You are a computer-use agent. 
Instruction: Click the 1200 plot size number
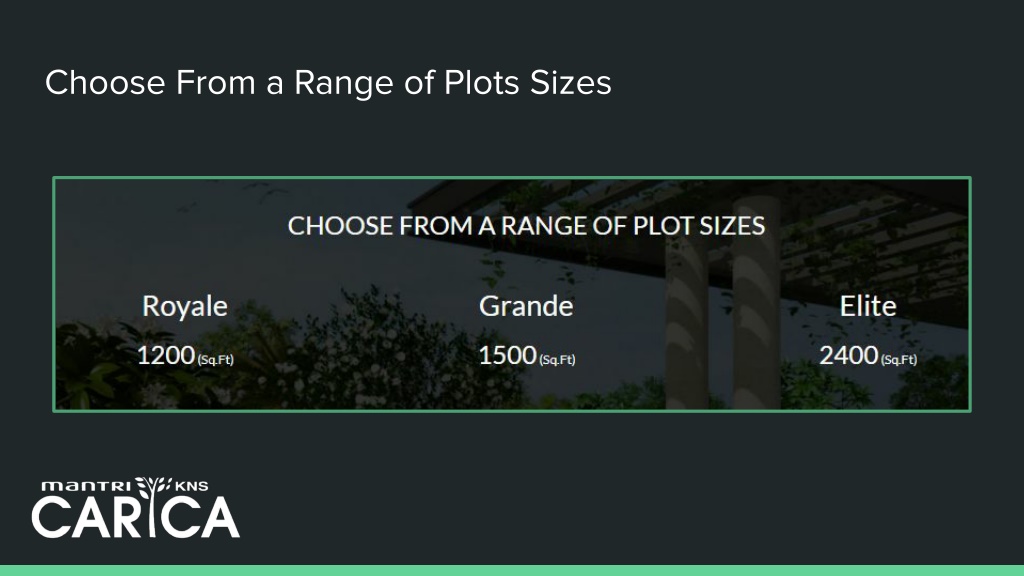coord(166,355)
